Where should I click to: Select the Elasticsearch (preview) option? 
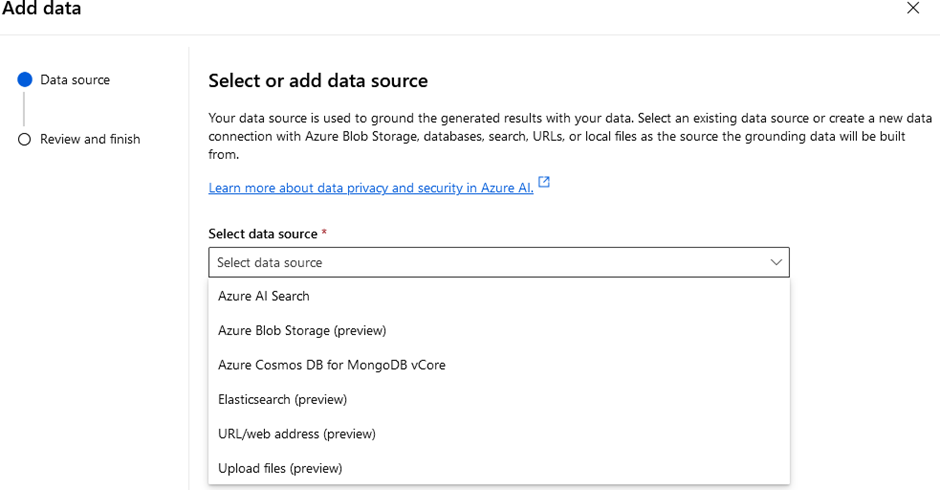pos(283,399)
